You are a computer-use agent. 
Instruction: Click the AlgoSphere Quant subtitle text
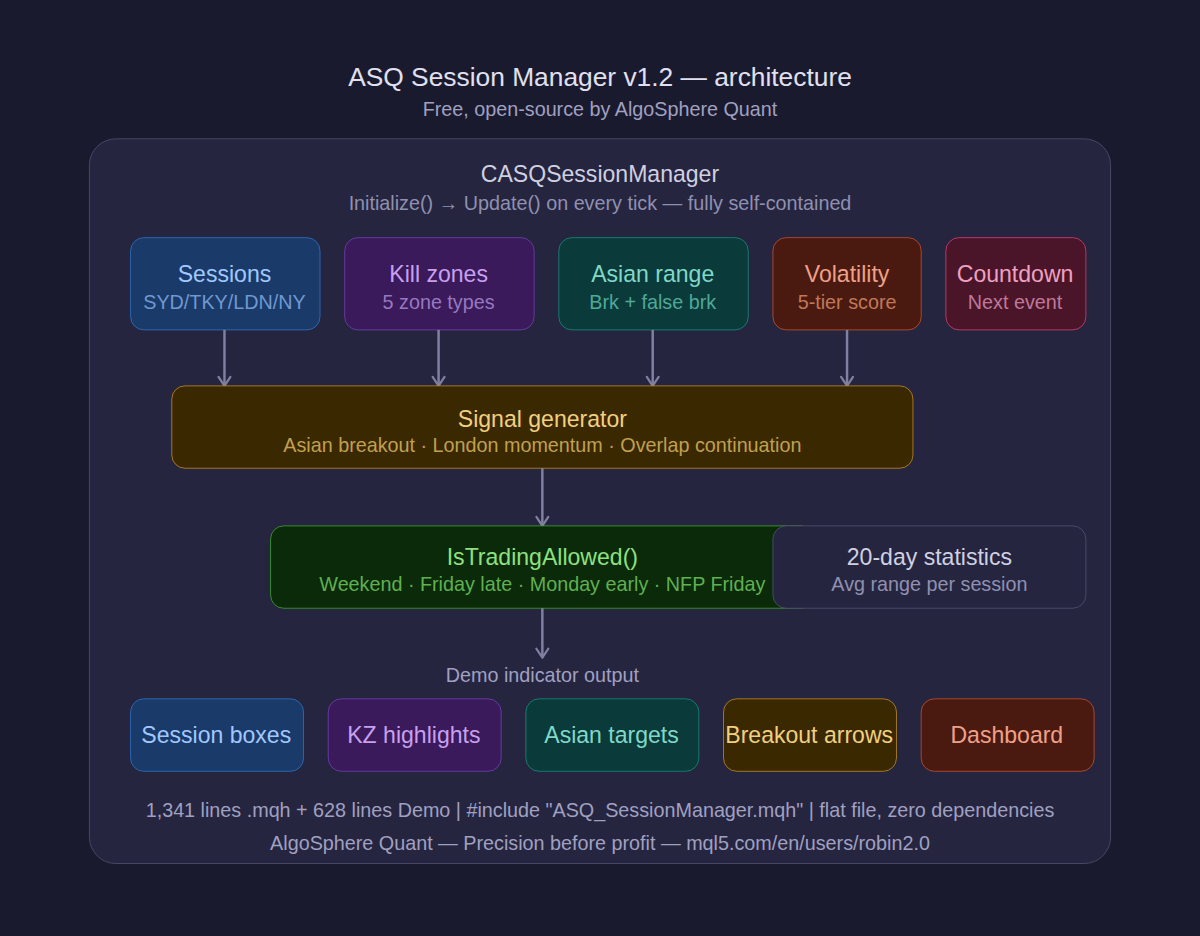coord(599,109)
